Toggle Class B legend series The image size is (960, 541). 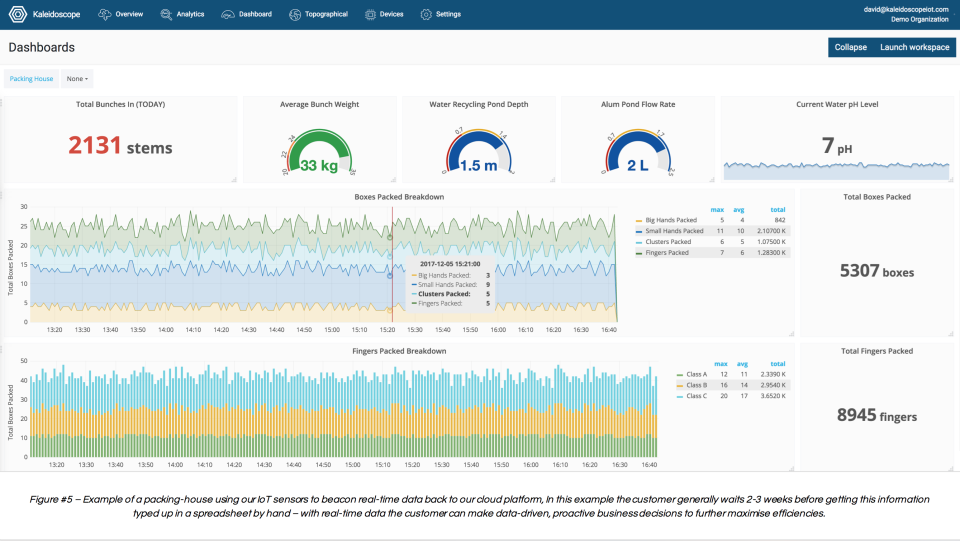pyautogui.click(x=696, y=386)
